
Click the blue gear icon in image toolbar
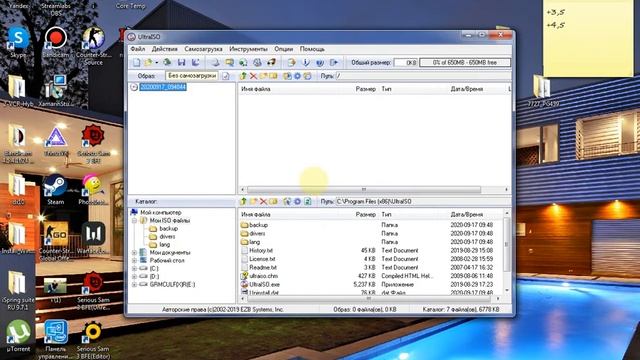click(297, 76)
